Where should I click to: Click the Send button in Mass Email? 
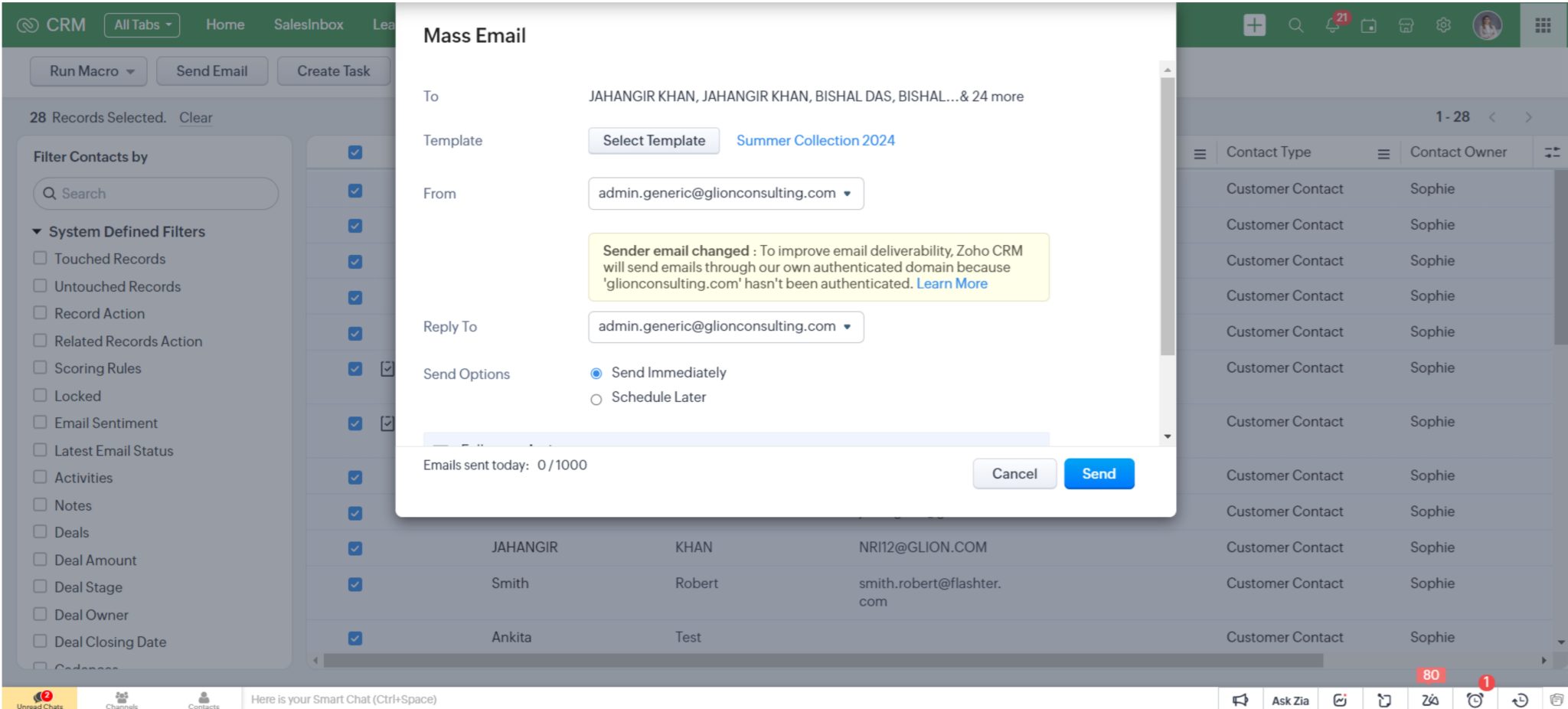(x=1099, y=473)
